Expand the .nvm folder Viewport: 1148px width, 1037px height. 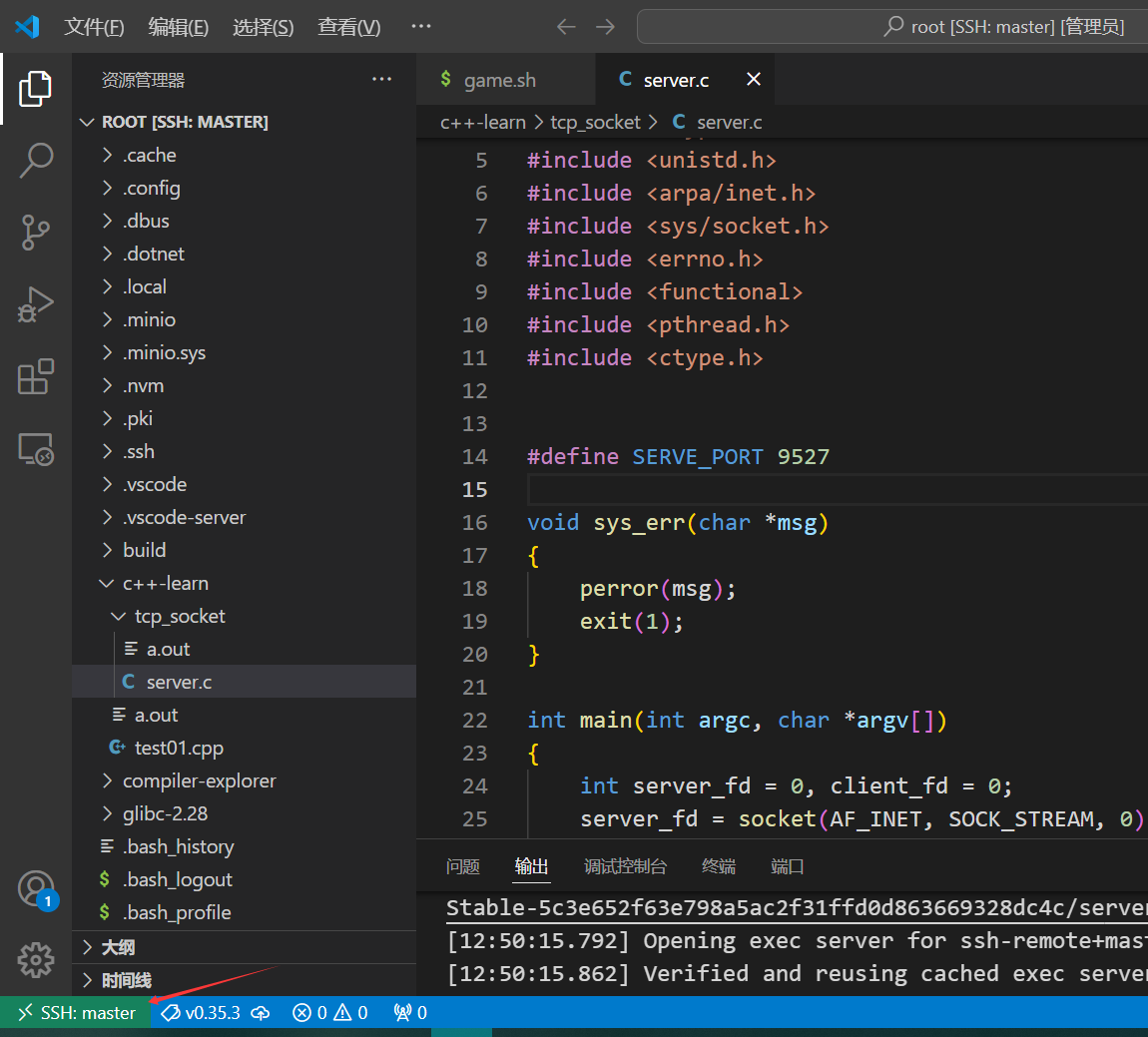(244, 385)
